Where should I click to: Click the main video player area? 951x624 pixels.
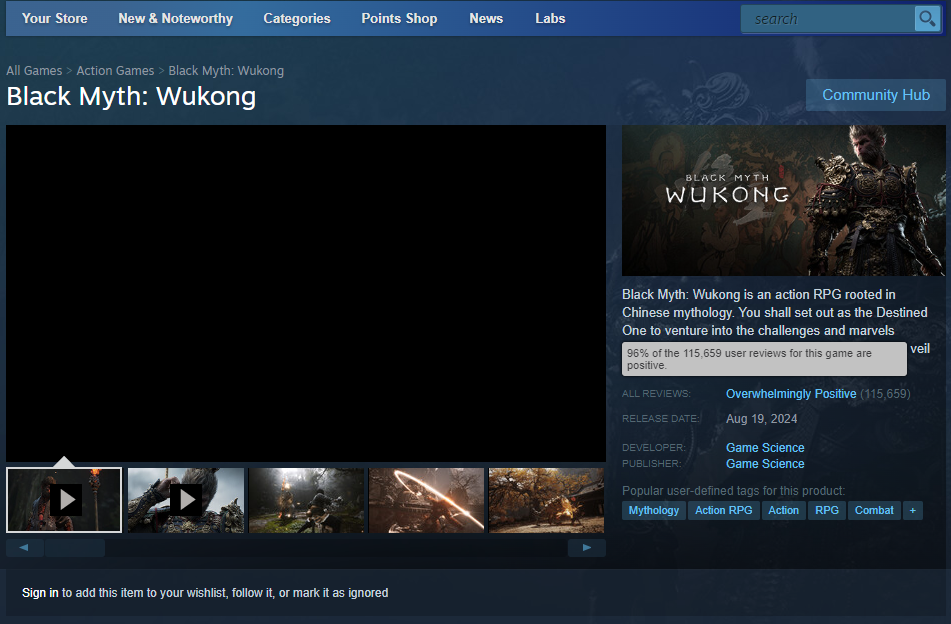[x=306, y=294]
